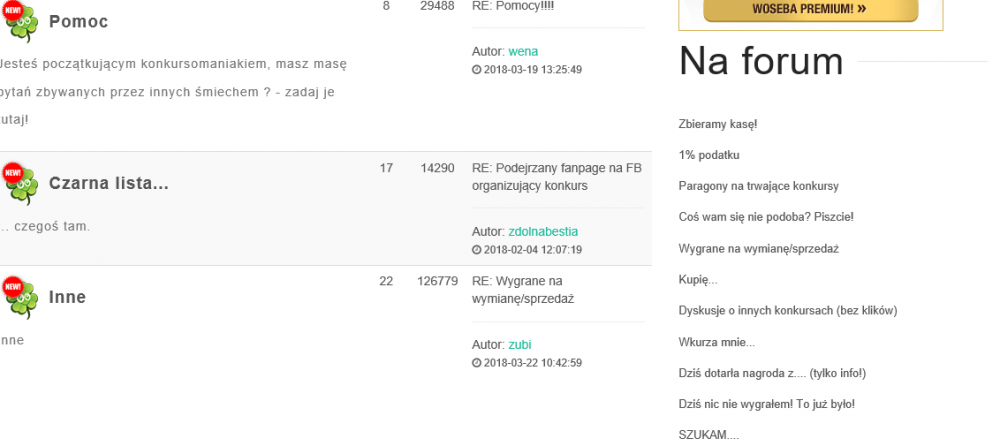View profile of author zubi

pyautogui.click(x=519, y=345)
